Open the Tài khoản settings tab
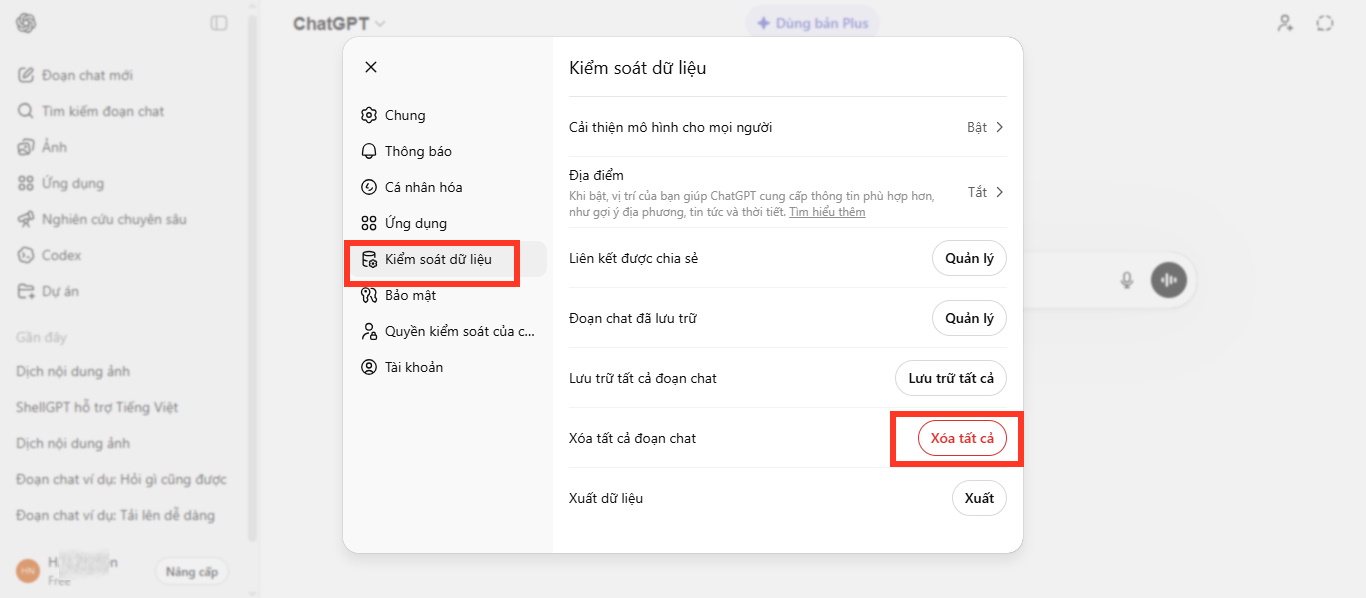This screenshot has width=1366, height=598. (414, 367)
